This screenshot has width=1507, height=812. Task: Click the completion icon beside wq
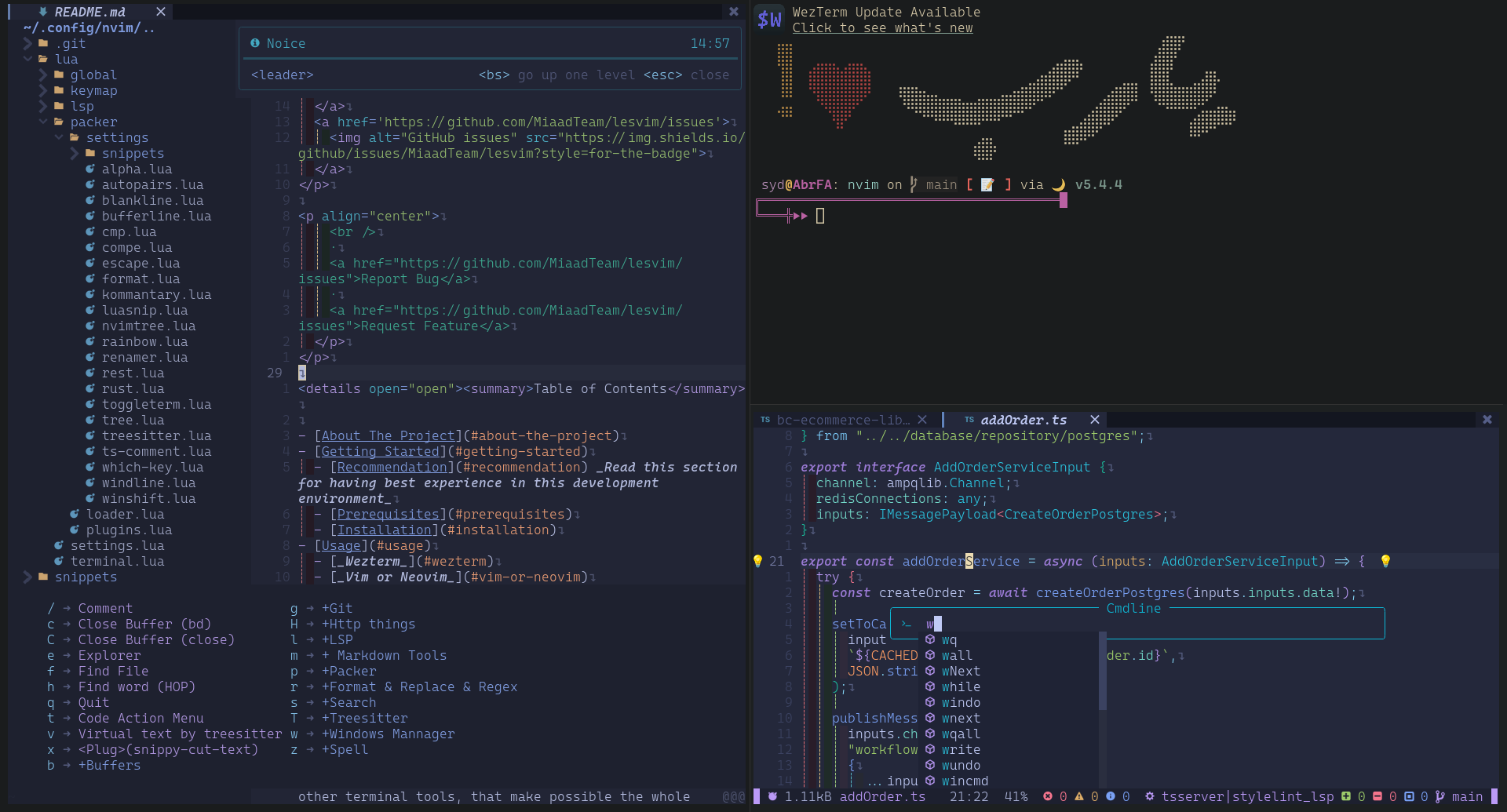[930, 639]
